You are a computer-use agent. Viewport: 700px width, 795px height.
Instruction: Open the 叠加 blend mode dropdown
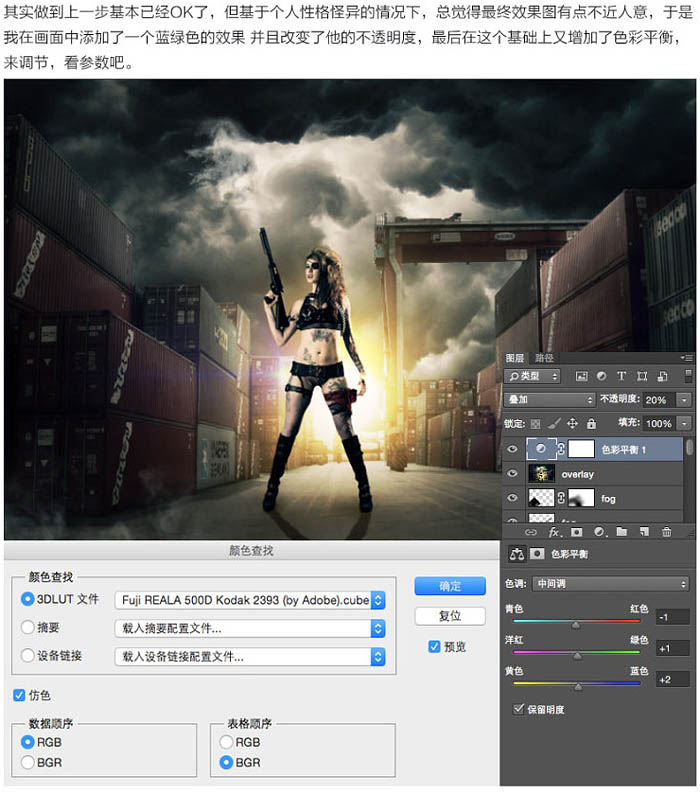tap(549, 400)
